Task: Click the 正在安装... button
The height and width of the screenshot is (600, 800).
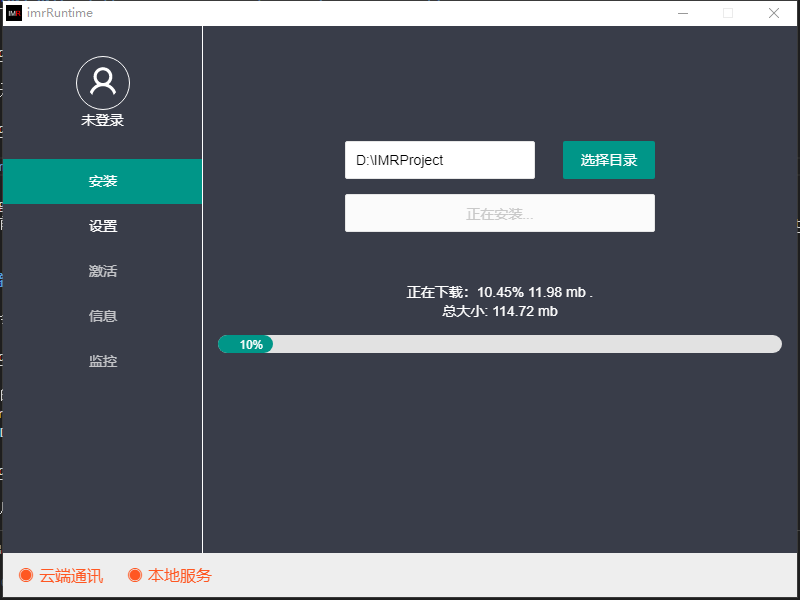Action: click(x=500, y=213)
